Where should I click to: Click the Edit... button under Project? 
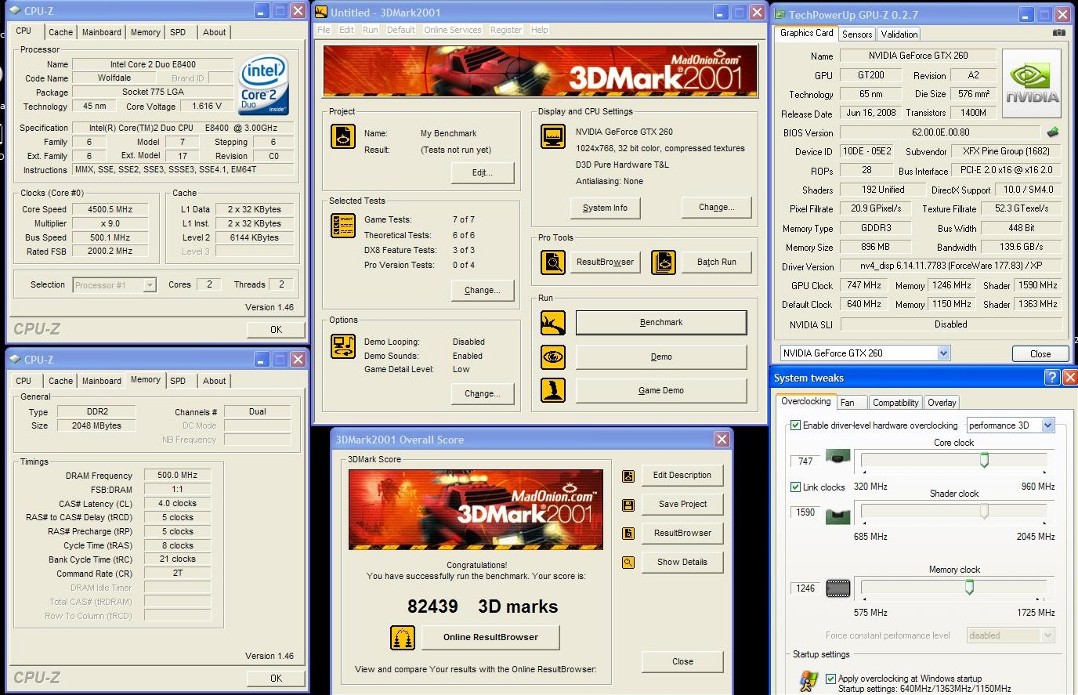[x=483, y=173]
